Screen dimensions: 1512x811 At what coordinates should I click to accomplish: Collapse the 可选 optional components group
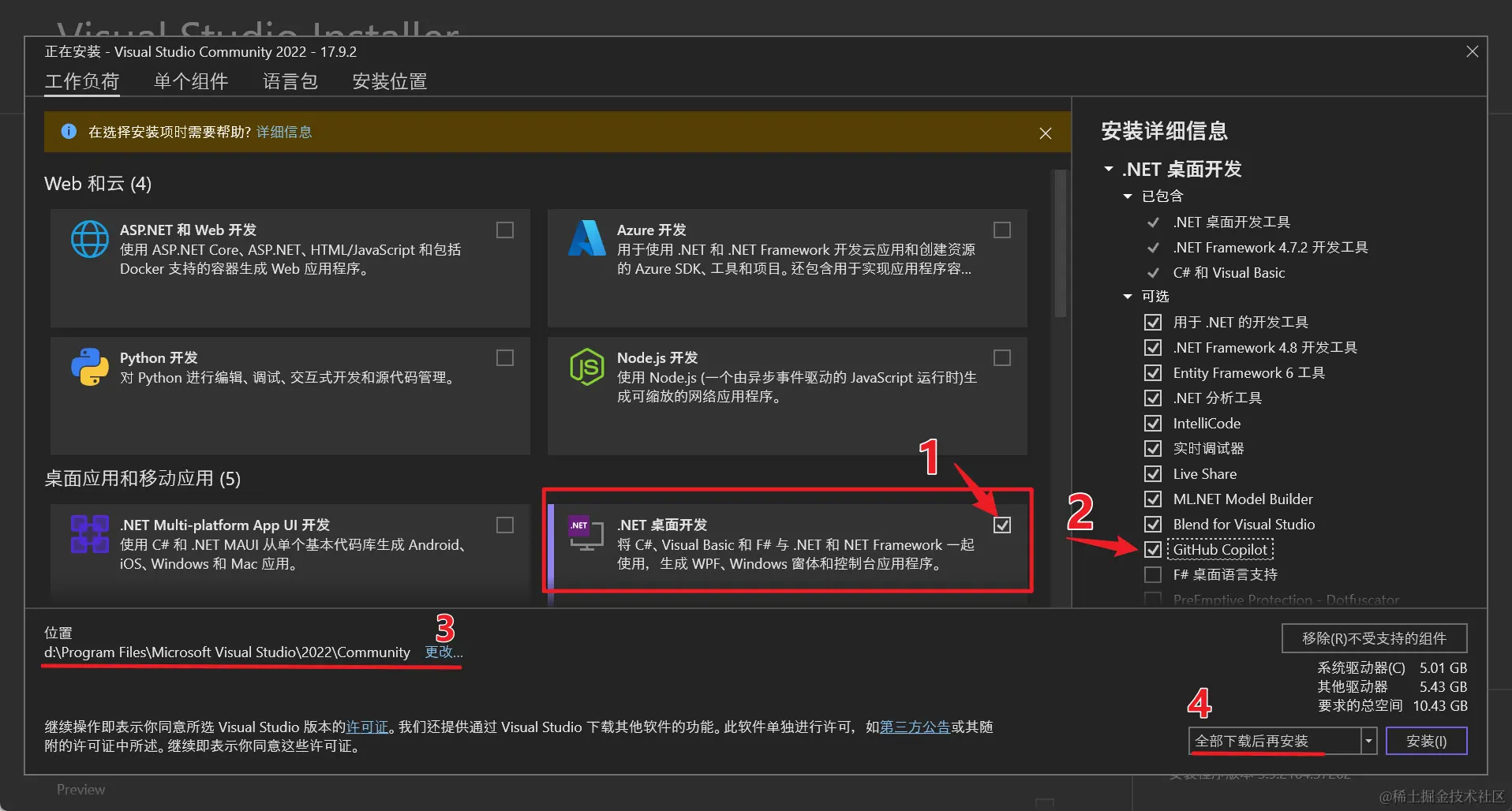tap(1128, 296)
